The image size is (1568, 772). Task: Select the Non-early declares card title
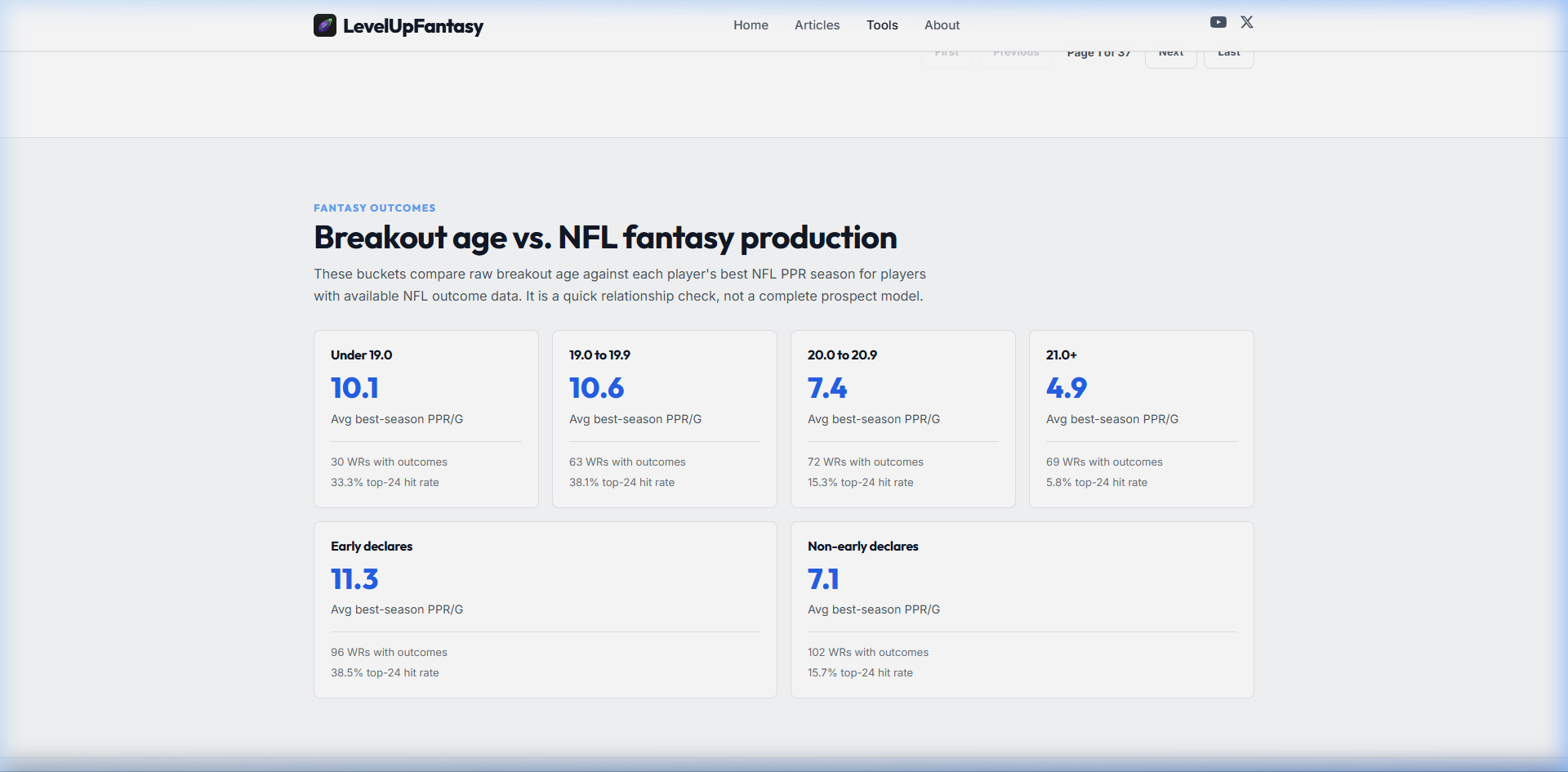863,547
